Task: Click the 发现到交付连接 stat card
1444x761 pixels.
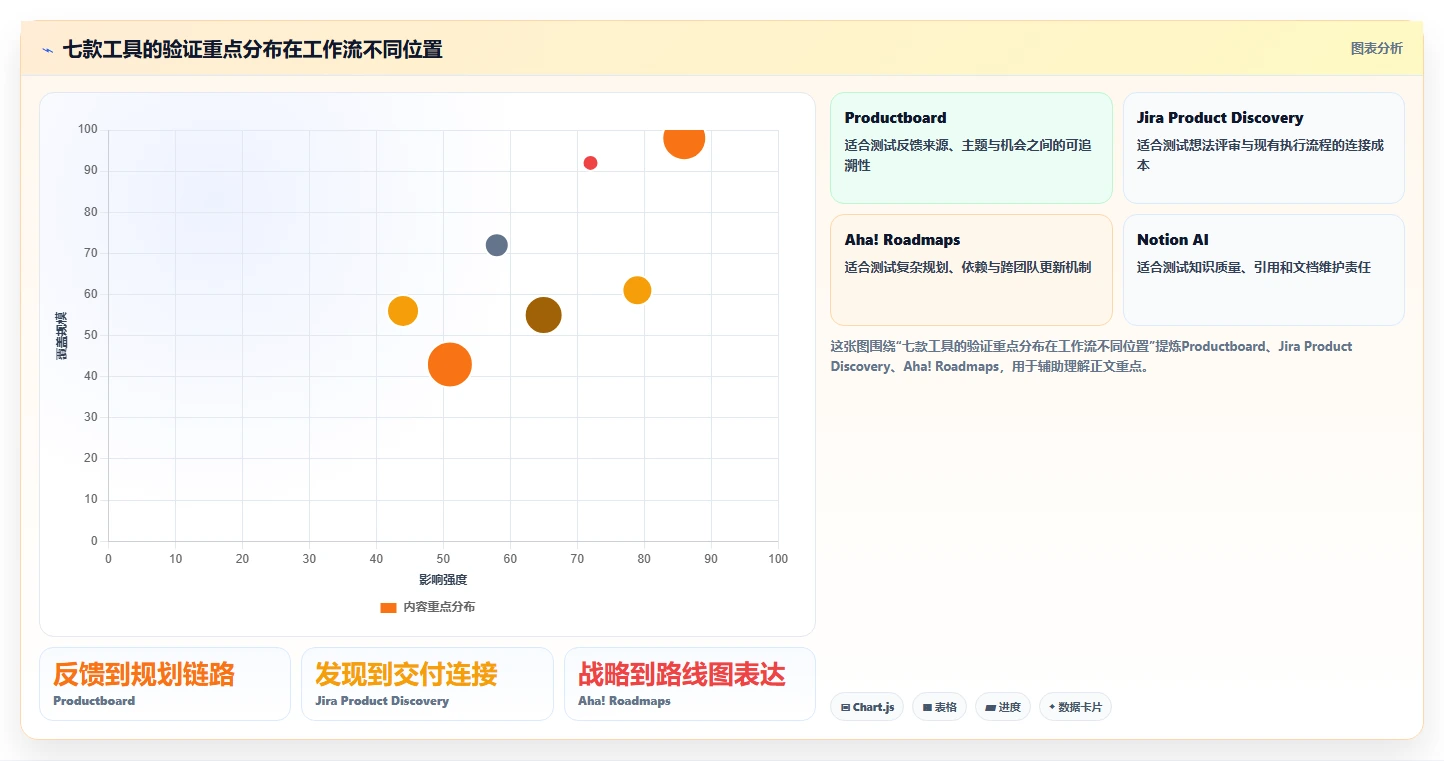Action: [427, 684]
